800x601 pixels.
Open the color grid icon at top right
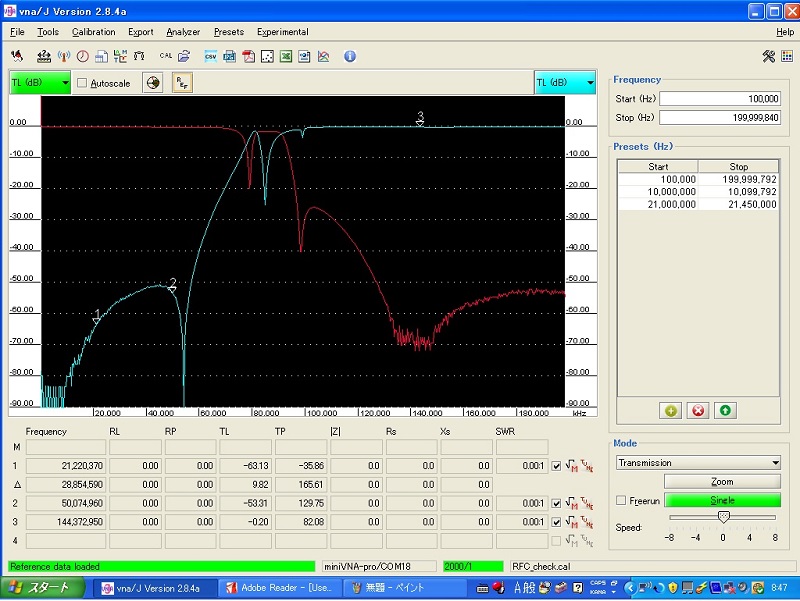point(787,56)
